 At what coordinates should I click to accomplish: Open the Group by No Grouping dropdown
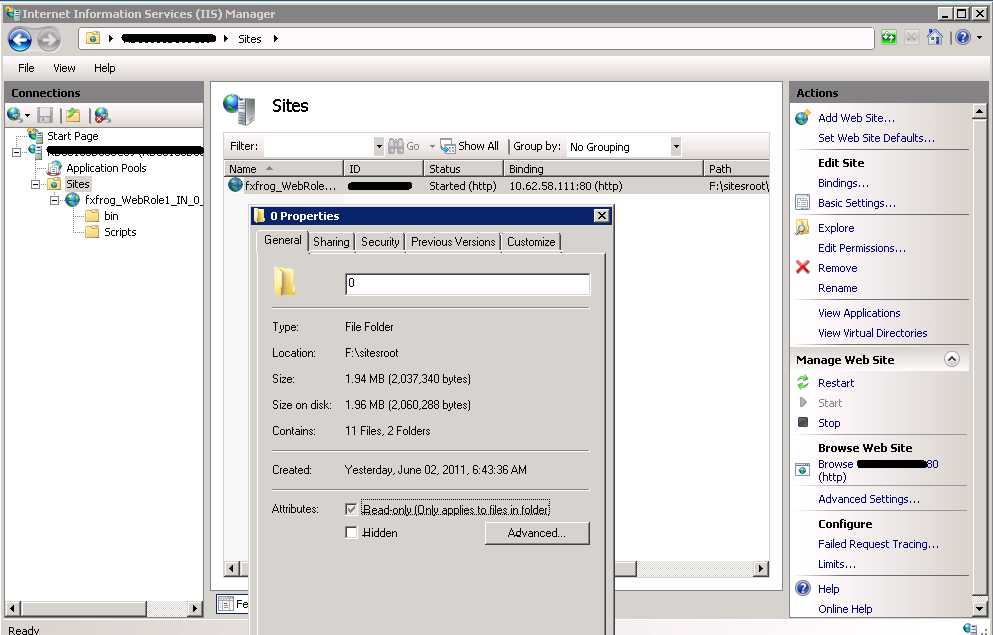676,147
